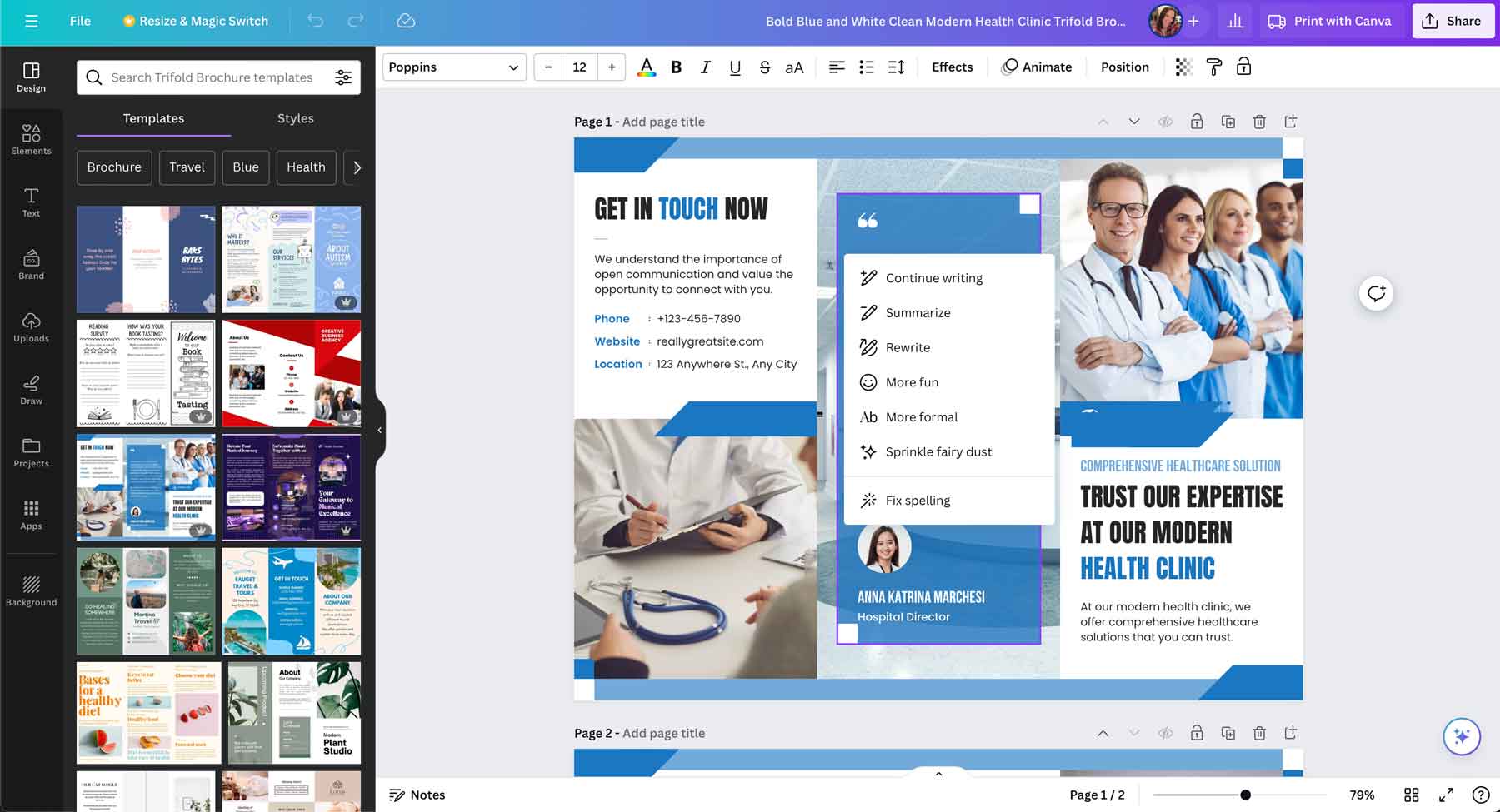1500x812 pixels.
Task: Click the transparency icon in the toolbar
Action: [x=1182, y=67]
